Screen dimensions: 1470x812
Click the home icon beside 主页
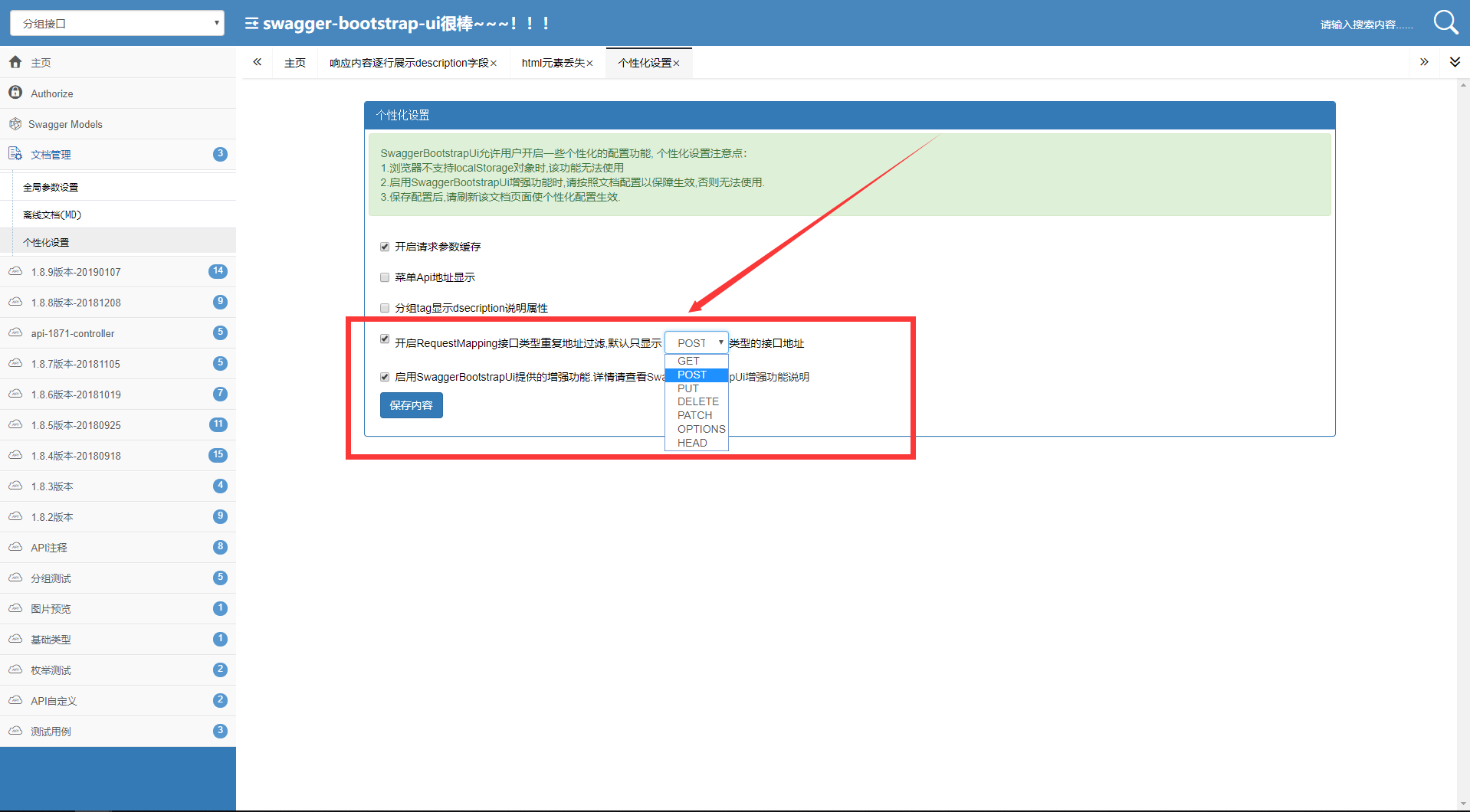pyautogui.click(x=15, y=62)
